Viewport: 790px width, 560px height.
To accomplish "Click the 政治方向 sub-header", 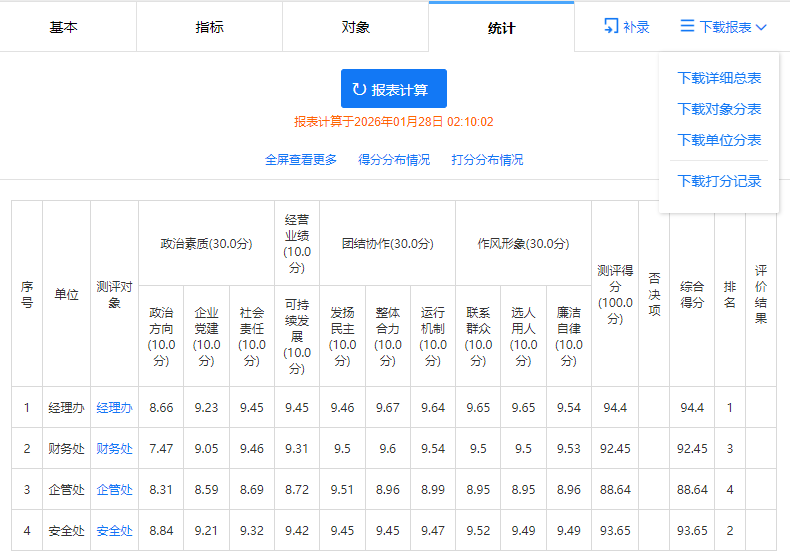I will (x=161, y=336).
